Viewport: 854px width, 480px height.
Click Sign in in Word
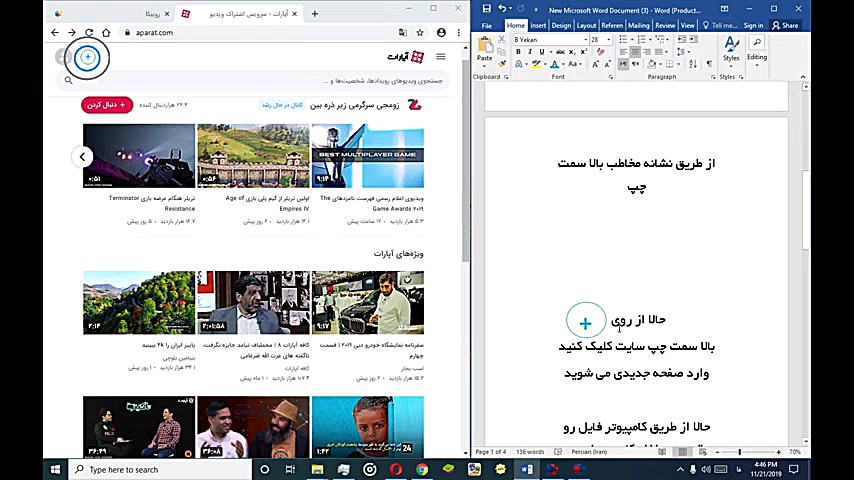[x=753, y=26]
